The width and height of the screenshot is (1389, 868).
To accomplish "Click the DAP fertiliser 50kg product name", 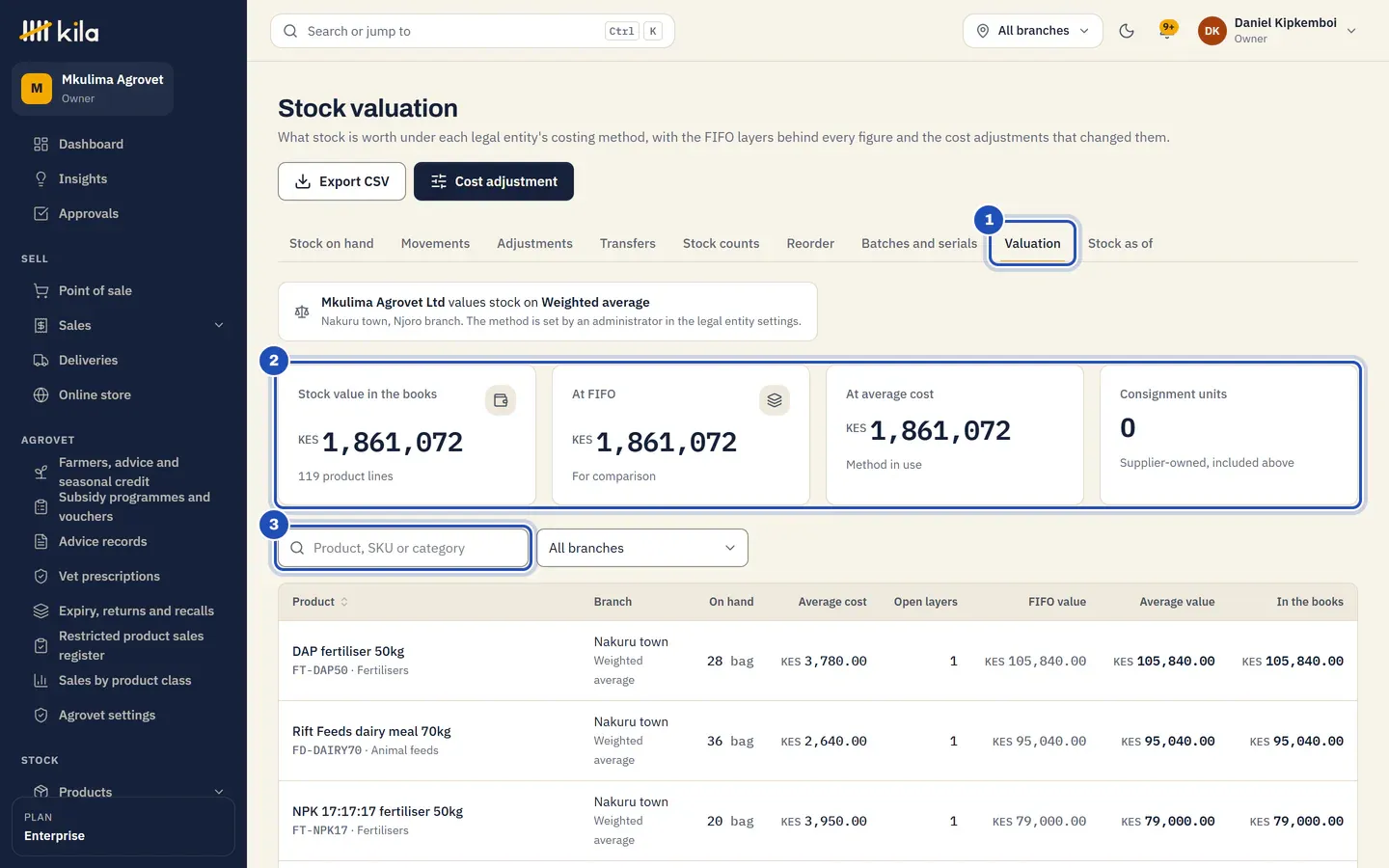I will click(348, 651).
